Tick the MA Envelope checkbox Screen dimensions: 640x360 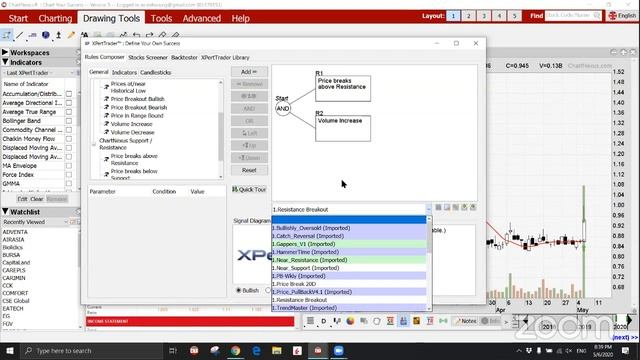point(69,166)
